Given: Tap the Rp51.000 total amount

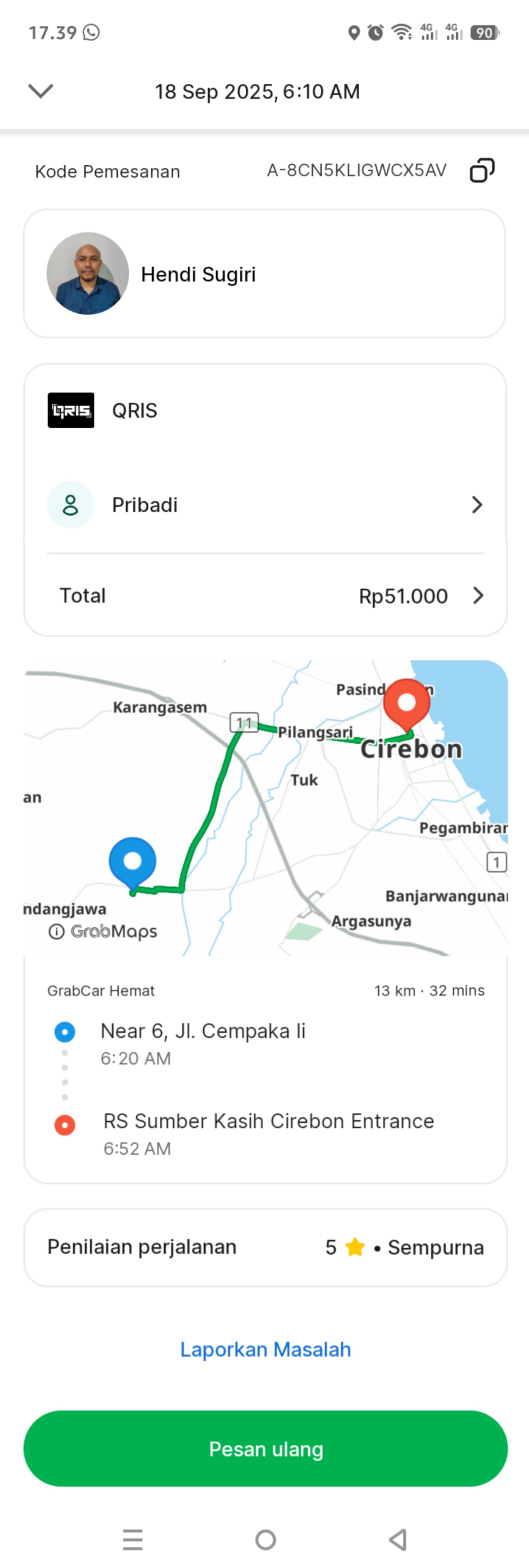Looking at the screenshot, I should tap(403, 596).
